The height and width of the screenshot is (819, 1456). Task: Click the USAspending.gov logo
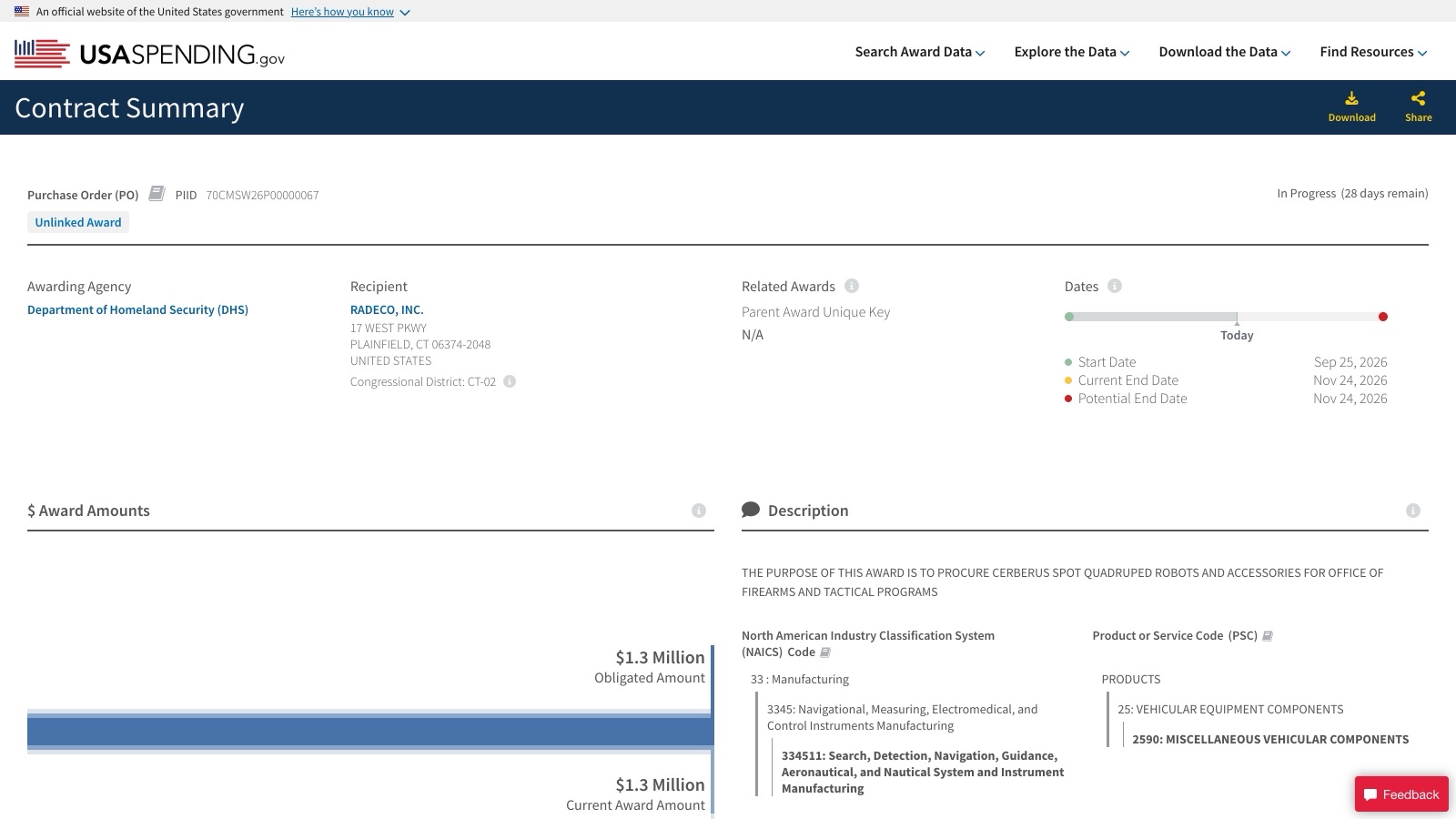click(x=149, y=54)
